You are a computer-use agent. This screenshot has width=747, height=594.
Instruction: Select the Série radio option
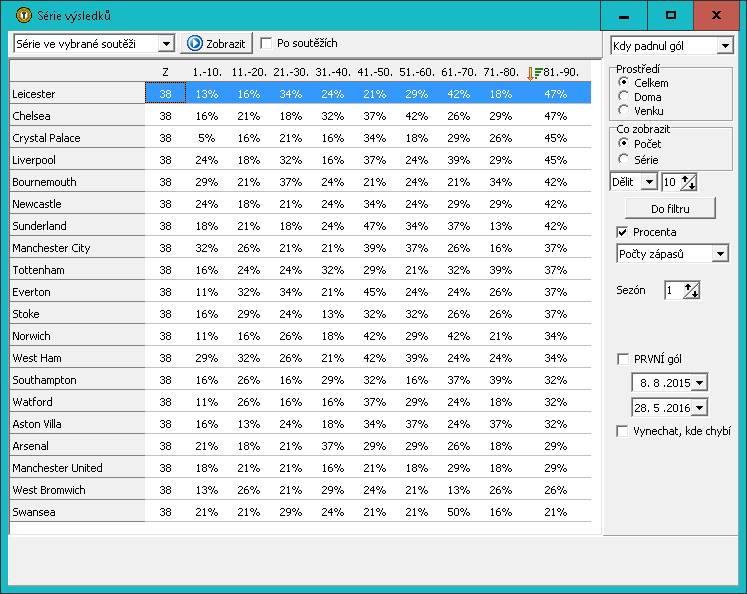click(x=623, y=159)
